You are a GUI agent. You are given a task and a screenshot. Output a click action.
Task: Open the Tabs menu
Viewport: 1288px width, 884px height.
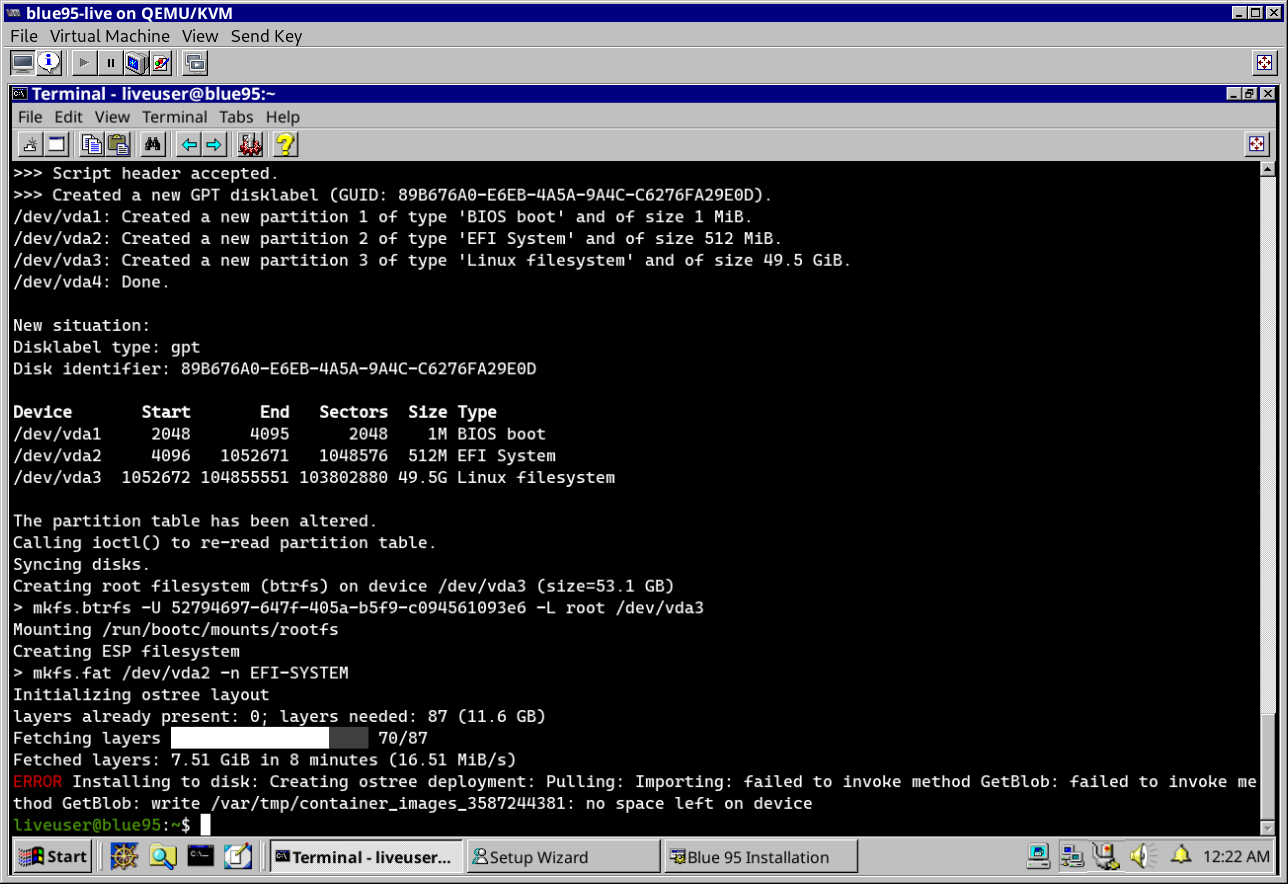(236, 117)
